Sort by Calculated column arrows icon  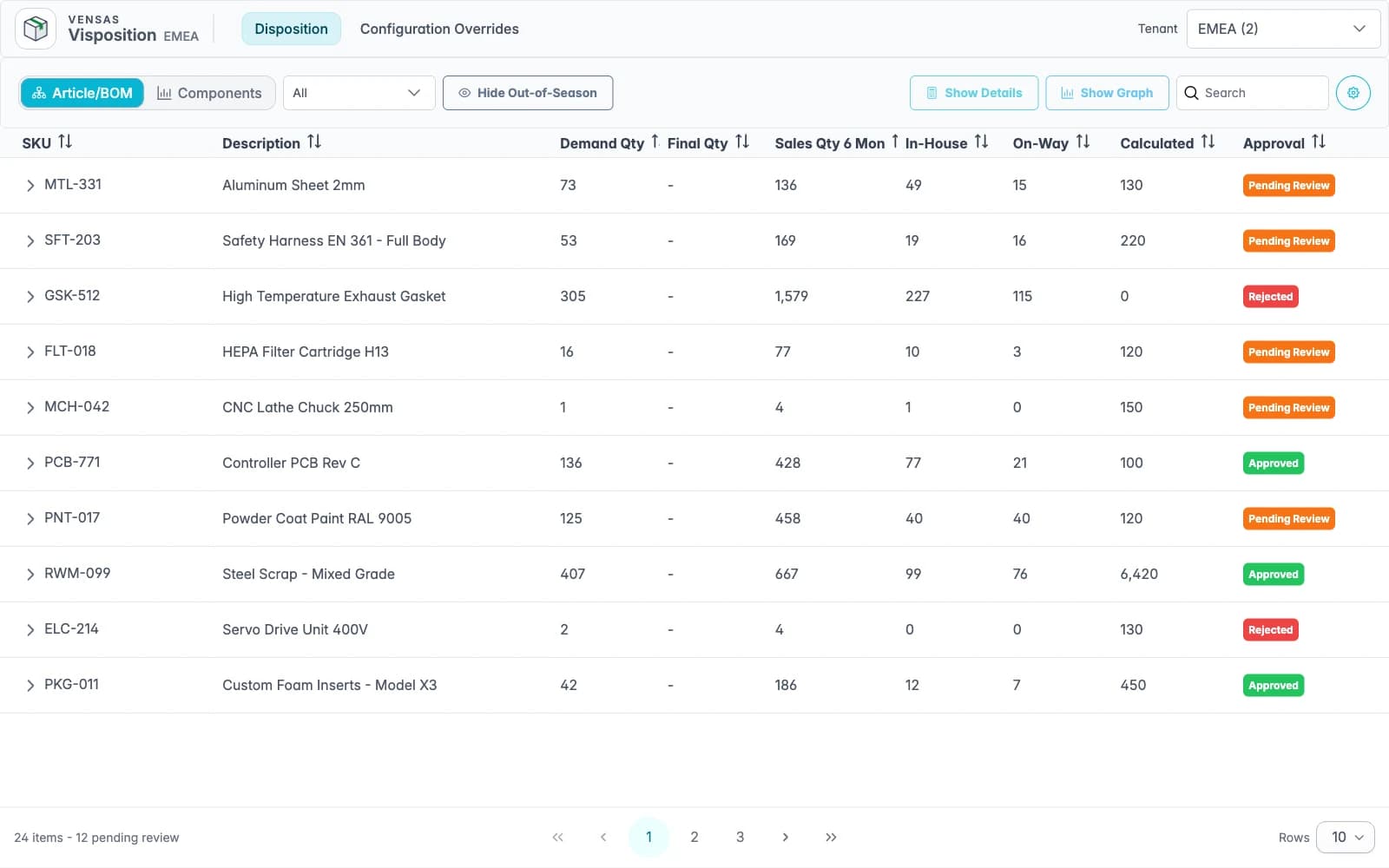(x=1208, y=141)
